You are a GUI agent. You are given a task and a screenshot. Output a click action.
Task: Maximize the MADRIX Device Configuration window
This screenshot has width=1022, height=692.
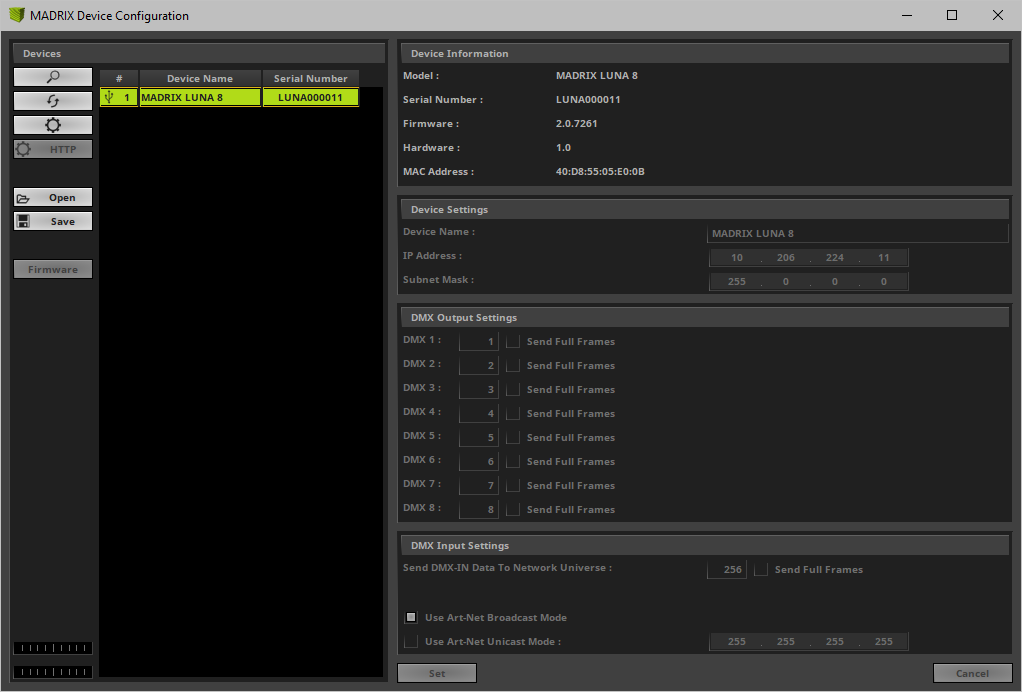coord(952,15)
